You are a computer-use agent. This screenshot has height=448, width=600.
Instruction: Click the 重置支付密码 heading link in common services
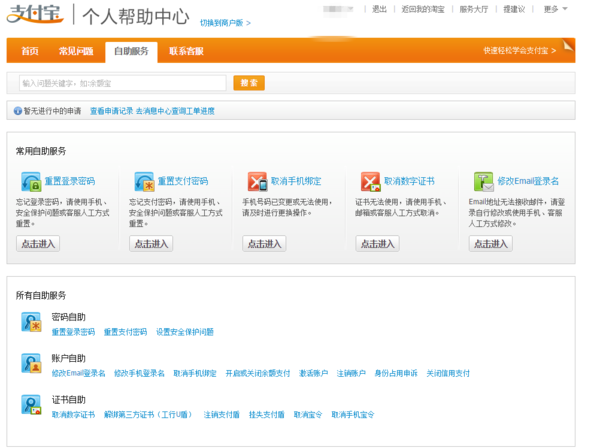point(183,181)
